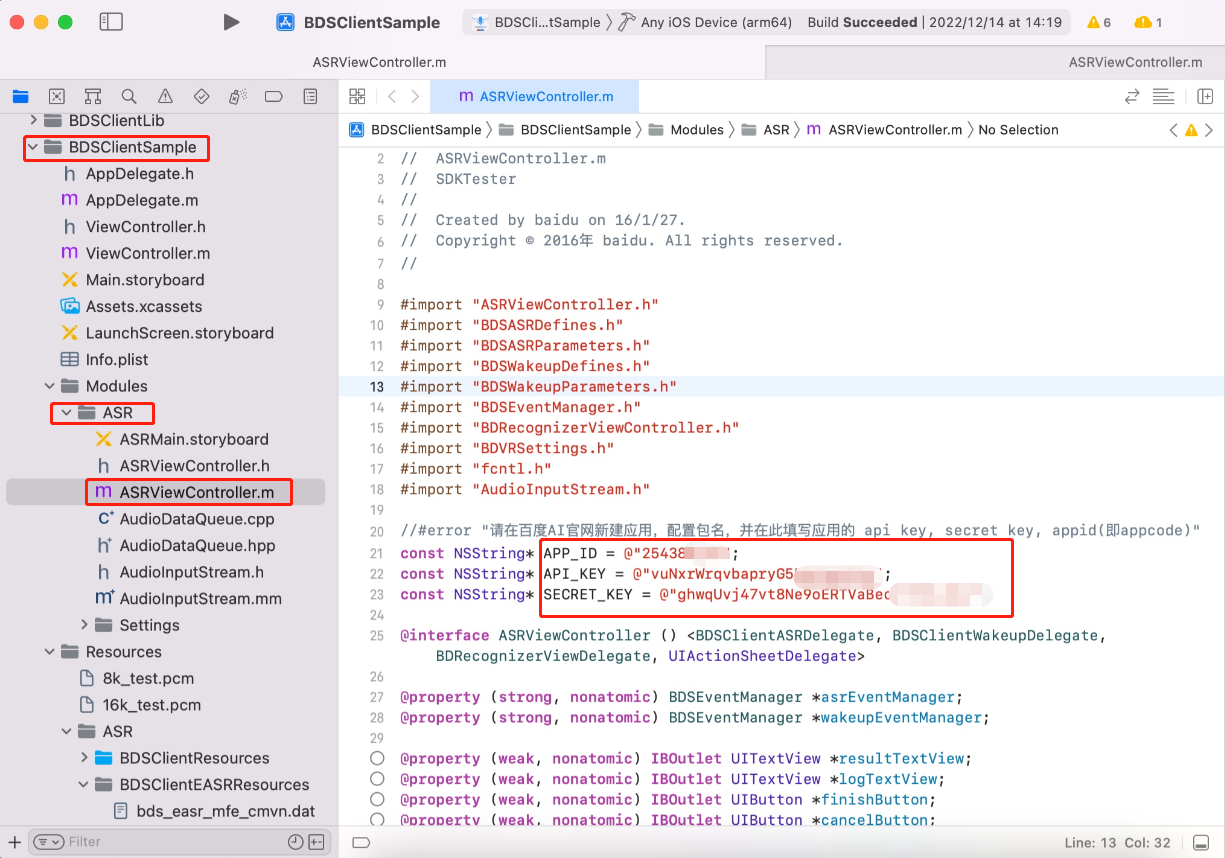Screen dimensions: 1225x858
Task: Open the Project navigator folder icon
Action: click(20, 97)
